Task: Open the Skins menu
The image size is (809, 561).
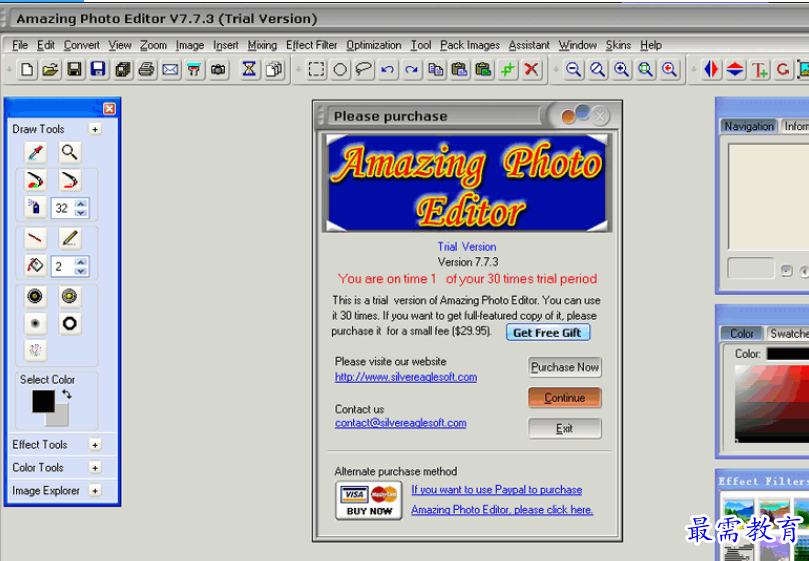Action: [618, 45]
